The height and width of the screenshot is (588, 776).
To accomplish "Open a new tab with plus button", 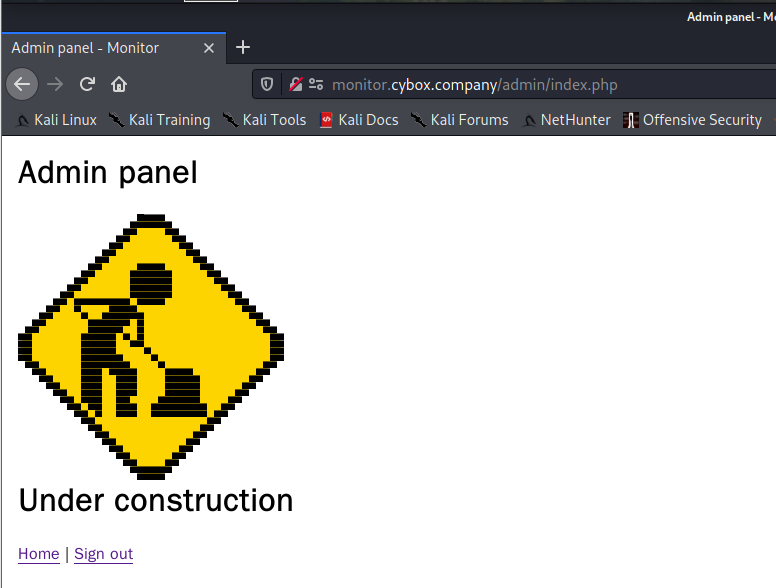I will point(242,48).
